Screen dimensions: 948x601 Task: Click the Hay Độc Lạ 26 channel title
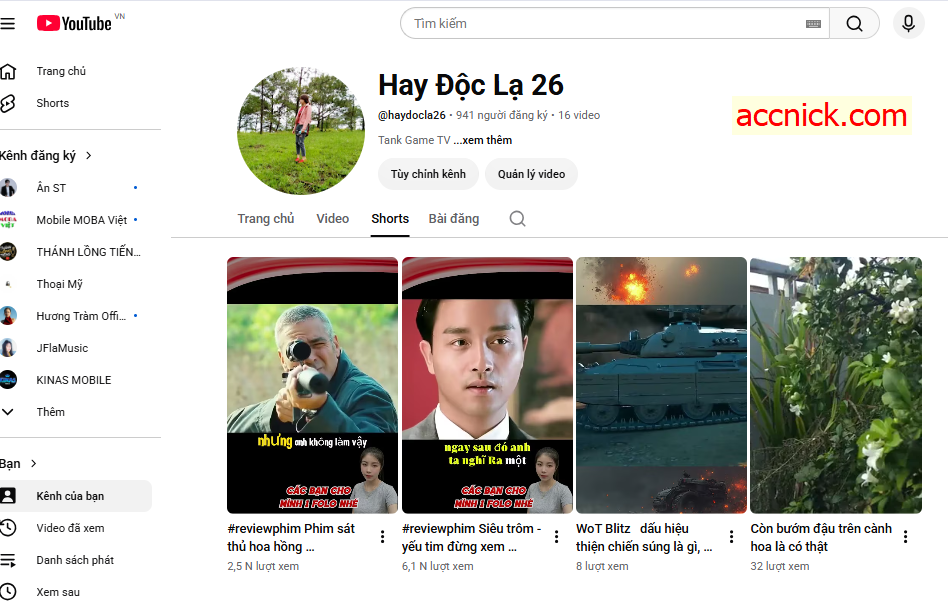(471, 85)
